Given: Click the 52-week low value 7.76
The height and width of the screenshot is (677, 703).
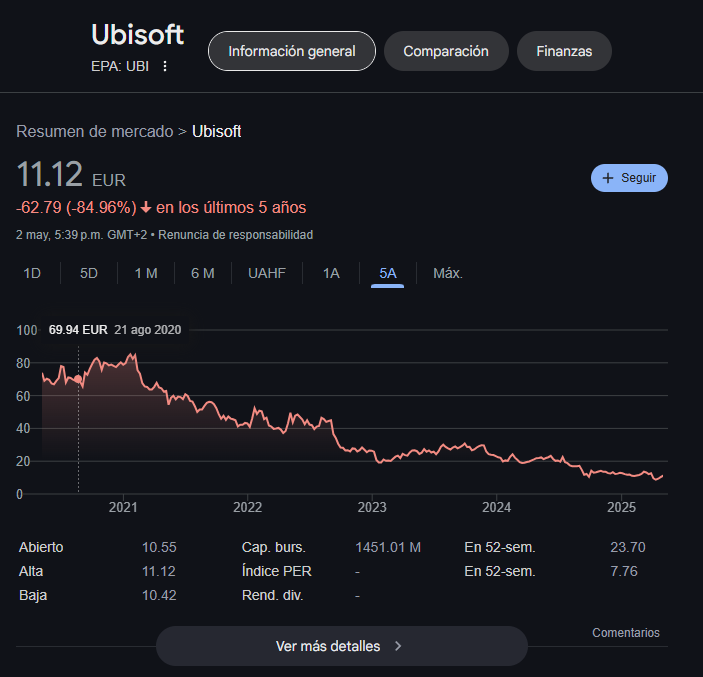Looking at the screenshot, I should (624, 571).
